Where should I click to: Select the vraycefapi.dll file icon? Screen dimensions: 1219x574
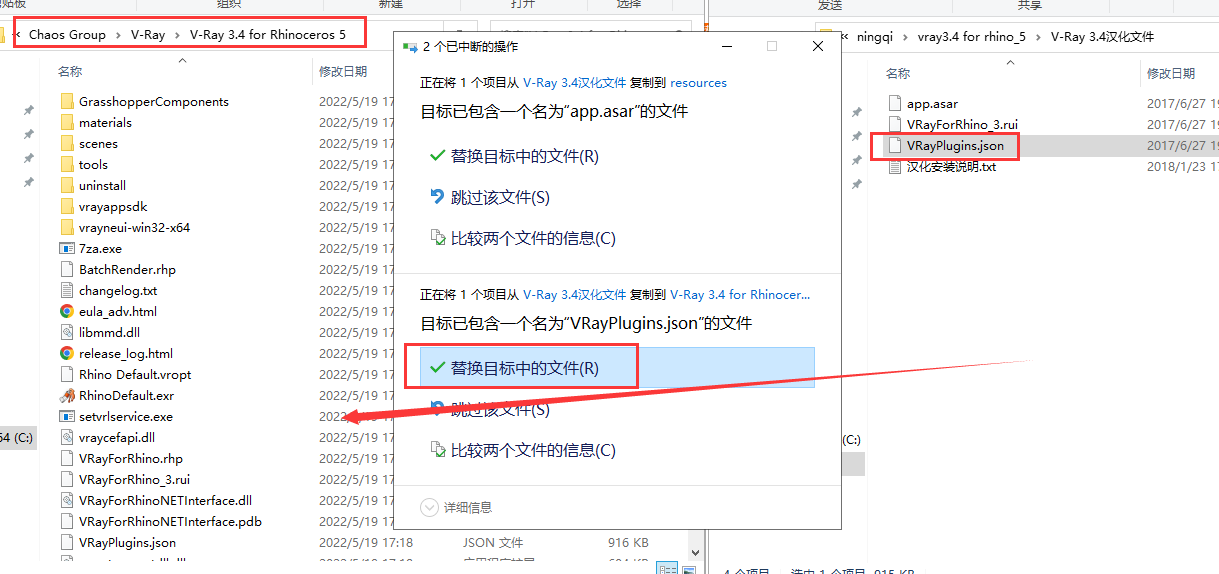point(67,437)
